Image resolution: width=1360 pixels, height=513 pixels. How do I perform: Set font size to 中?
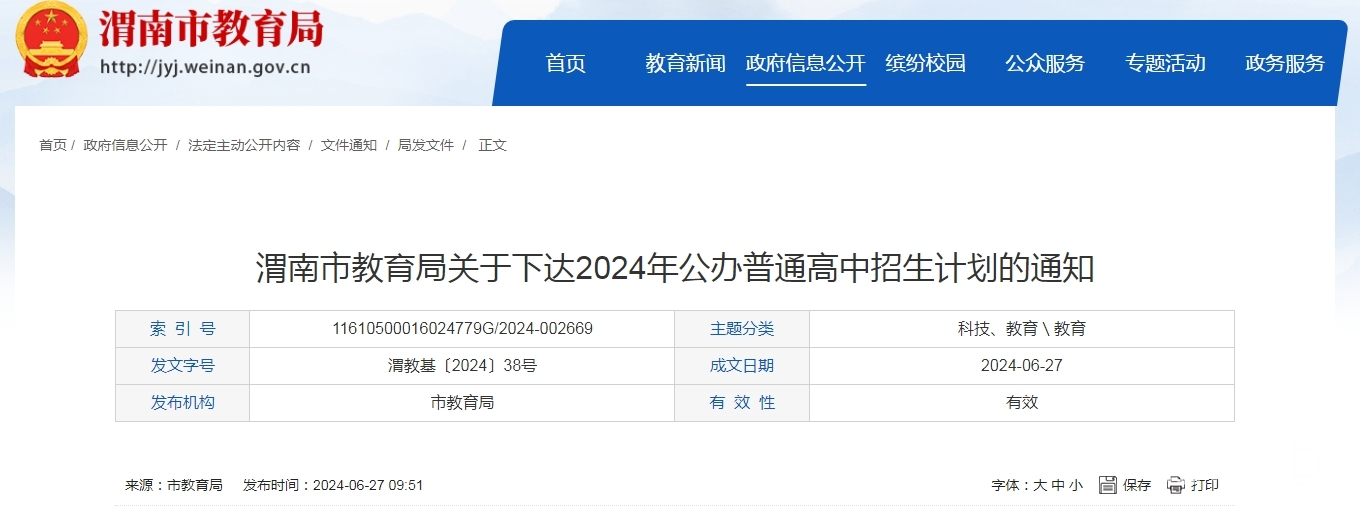(1057, 486)
